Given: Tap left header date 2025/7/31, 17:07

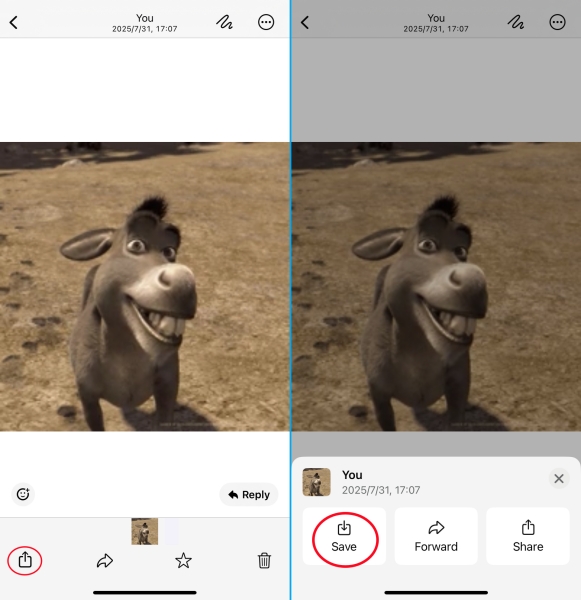Looking at the screenshot, I should 145,29.
